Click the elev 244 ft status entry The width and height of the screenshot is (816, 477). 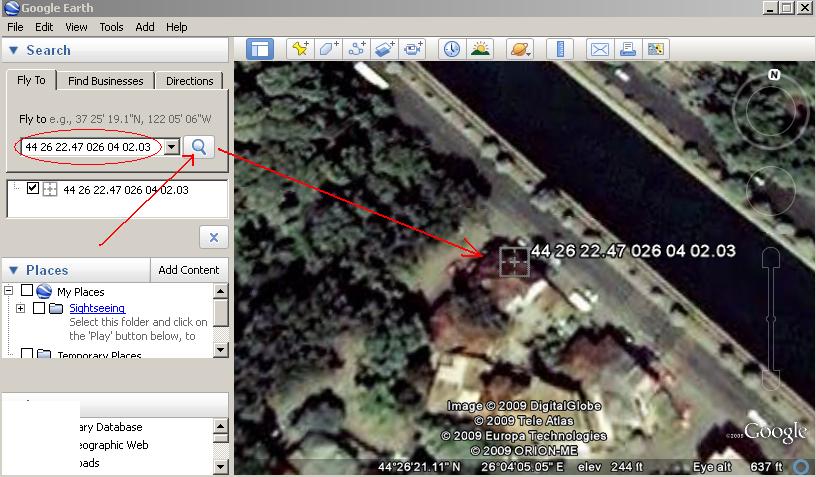click(610, 467)
